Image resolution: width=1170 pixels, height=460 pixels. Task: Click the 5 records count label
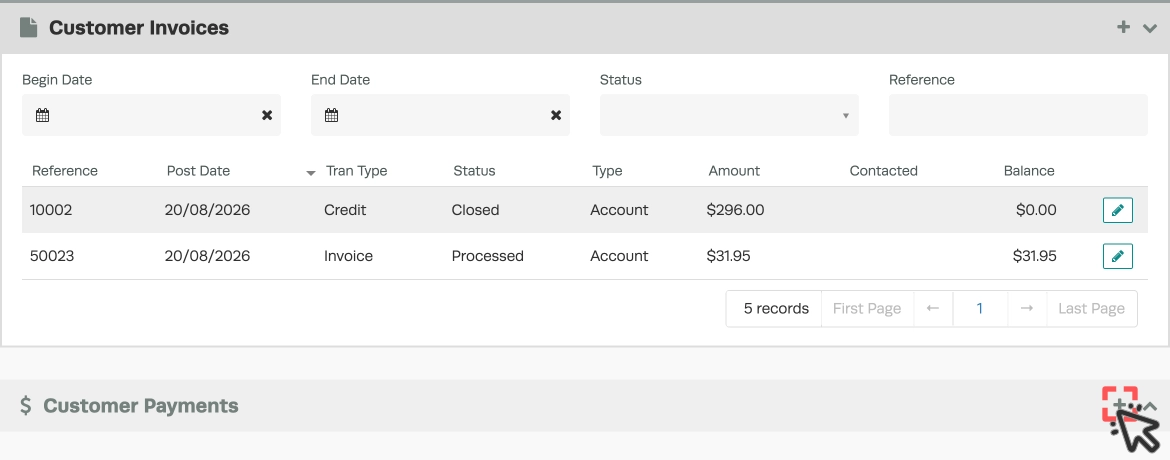pos(776,308)
